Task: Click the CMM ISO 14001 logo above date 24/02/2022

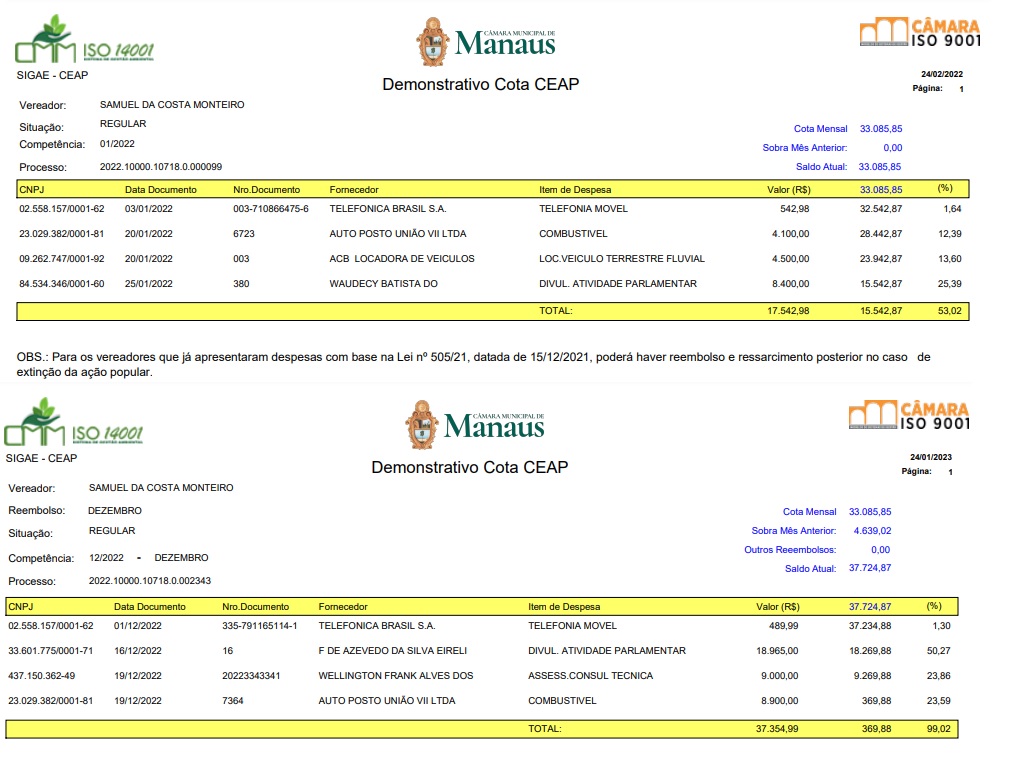Action: (x=84, y=39)
